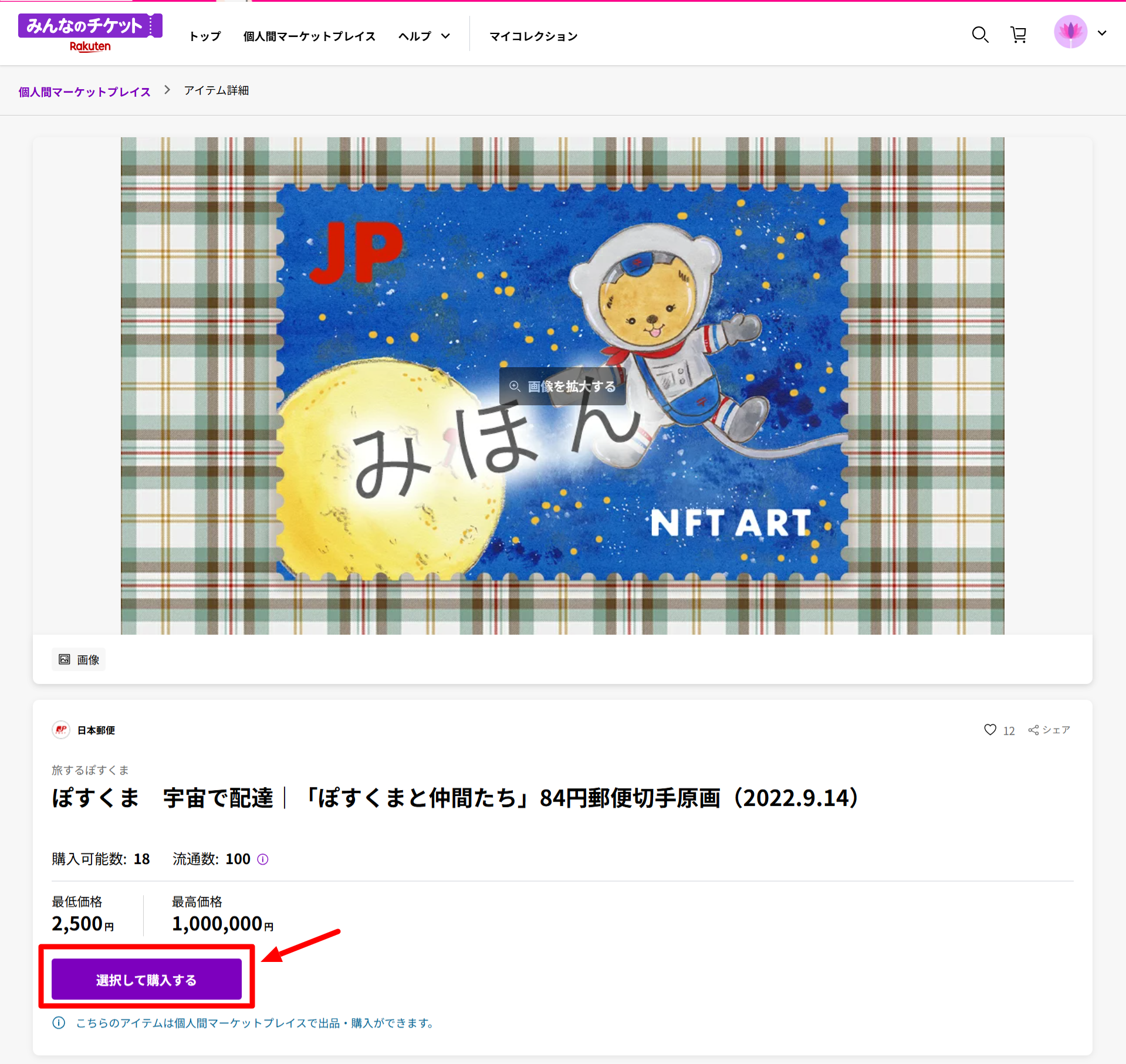Open the account chevron next to avatar

(1103, 33)
